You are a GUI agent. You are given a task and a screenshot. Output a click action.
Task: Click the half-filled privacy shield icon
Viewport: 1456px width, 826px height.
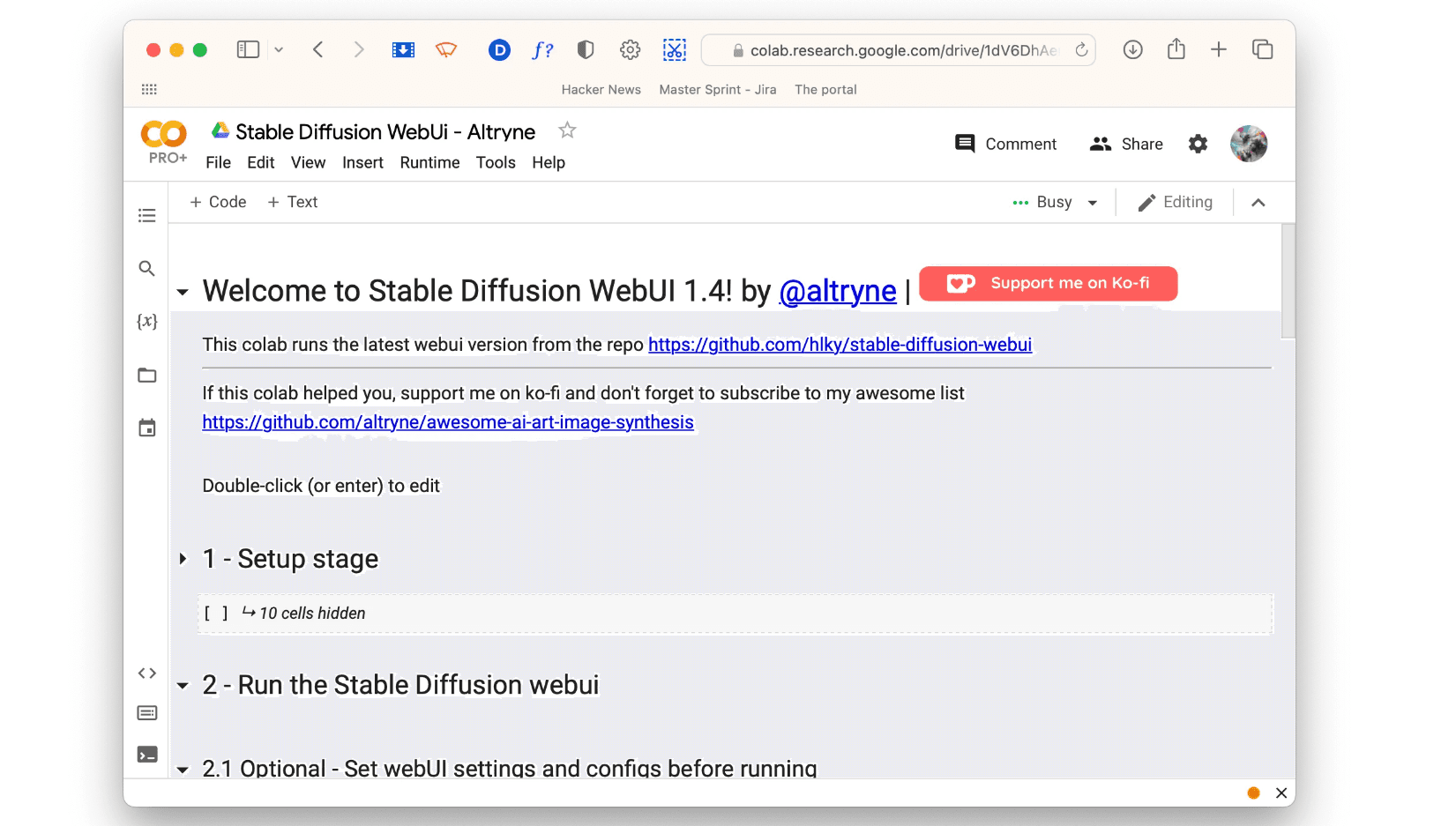pyautogui.click(x=586, y=50)
